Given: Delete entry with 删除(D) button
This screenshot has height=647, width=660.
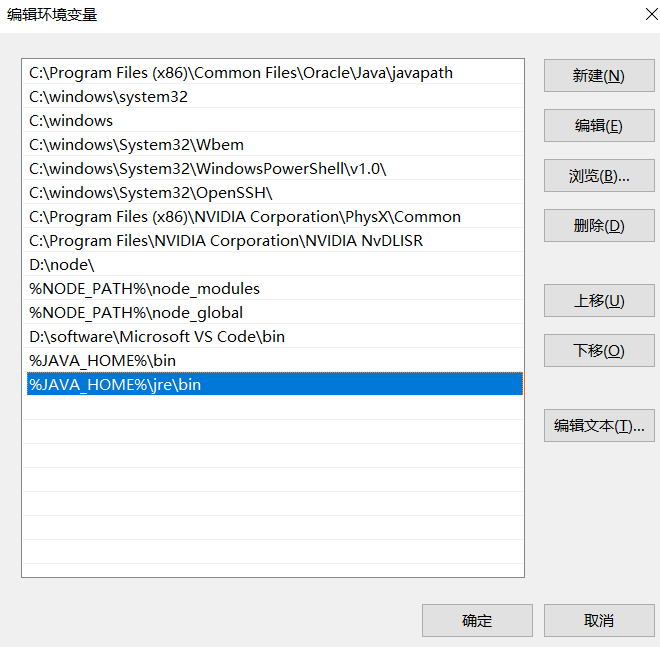Looking at the screenshot, I should pos(599,226).
